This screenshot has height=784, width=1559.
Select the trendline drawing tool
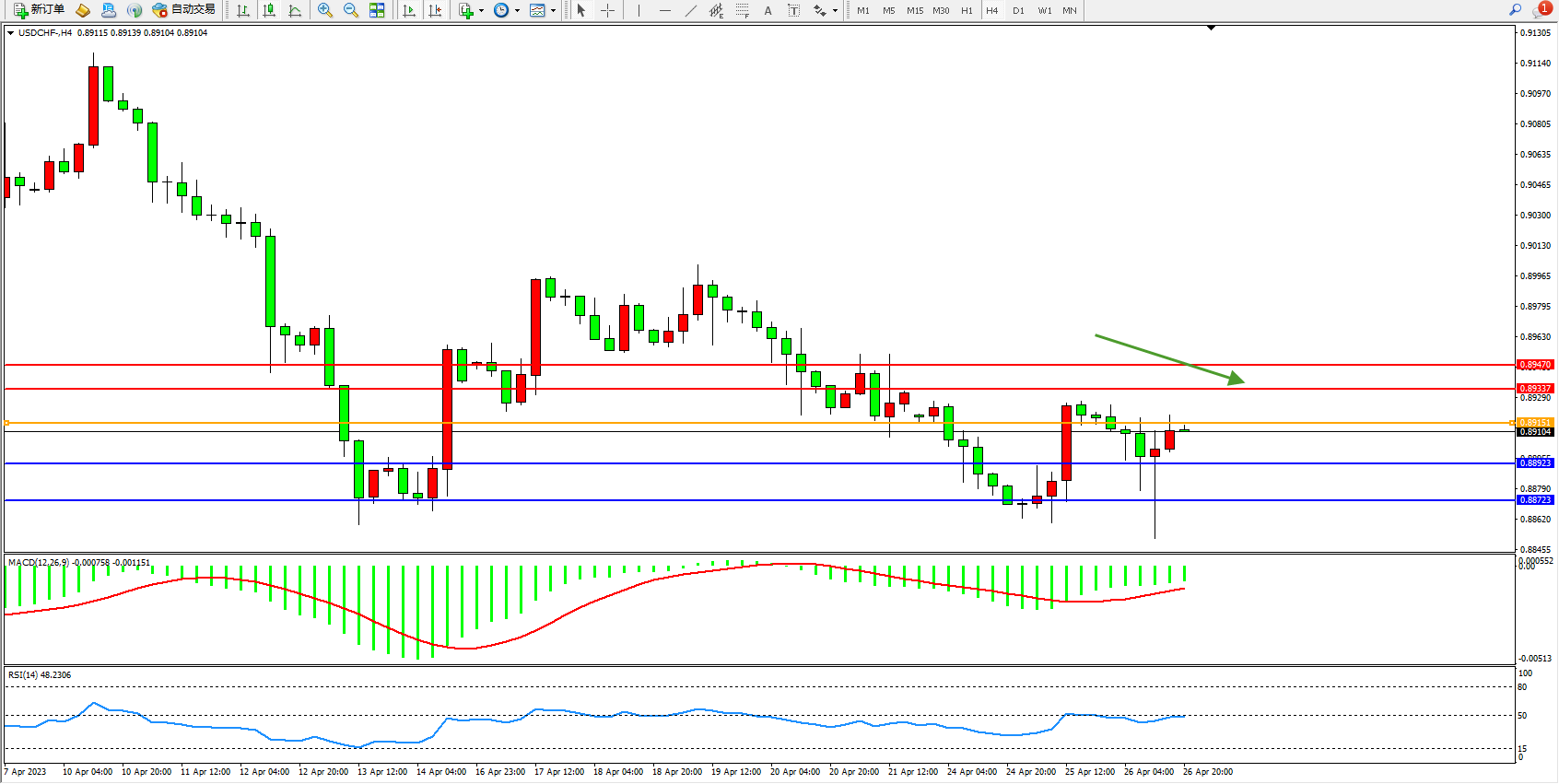pos(691,10)
